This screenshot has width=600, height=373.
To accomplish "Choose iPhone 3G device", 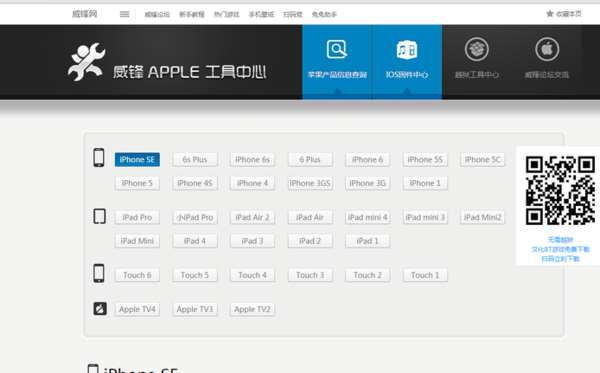I will [x=367, y=183].
